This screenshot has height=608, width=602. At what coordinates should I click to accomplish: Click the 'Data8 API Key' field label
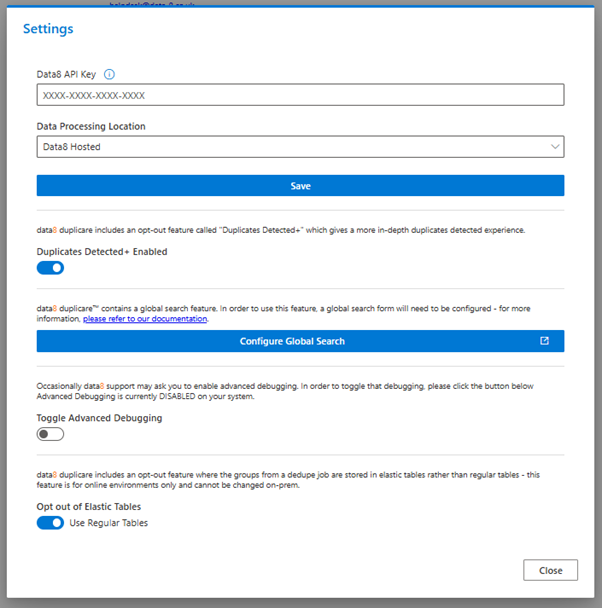(67, 74)
